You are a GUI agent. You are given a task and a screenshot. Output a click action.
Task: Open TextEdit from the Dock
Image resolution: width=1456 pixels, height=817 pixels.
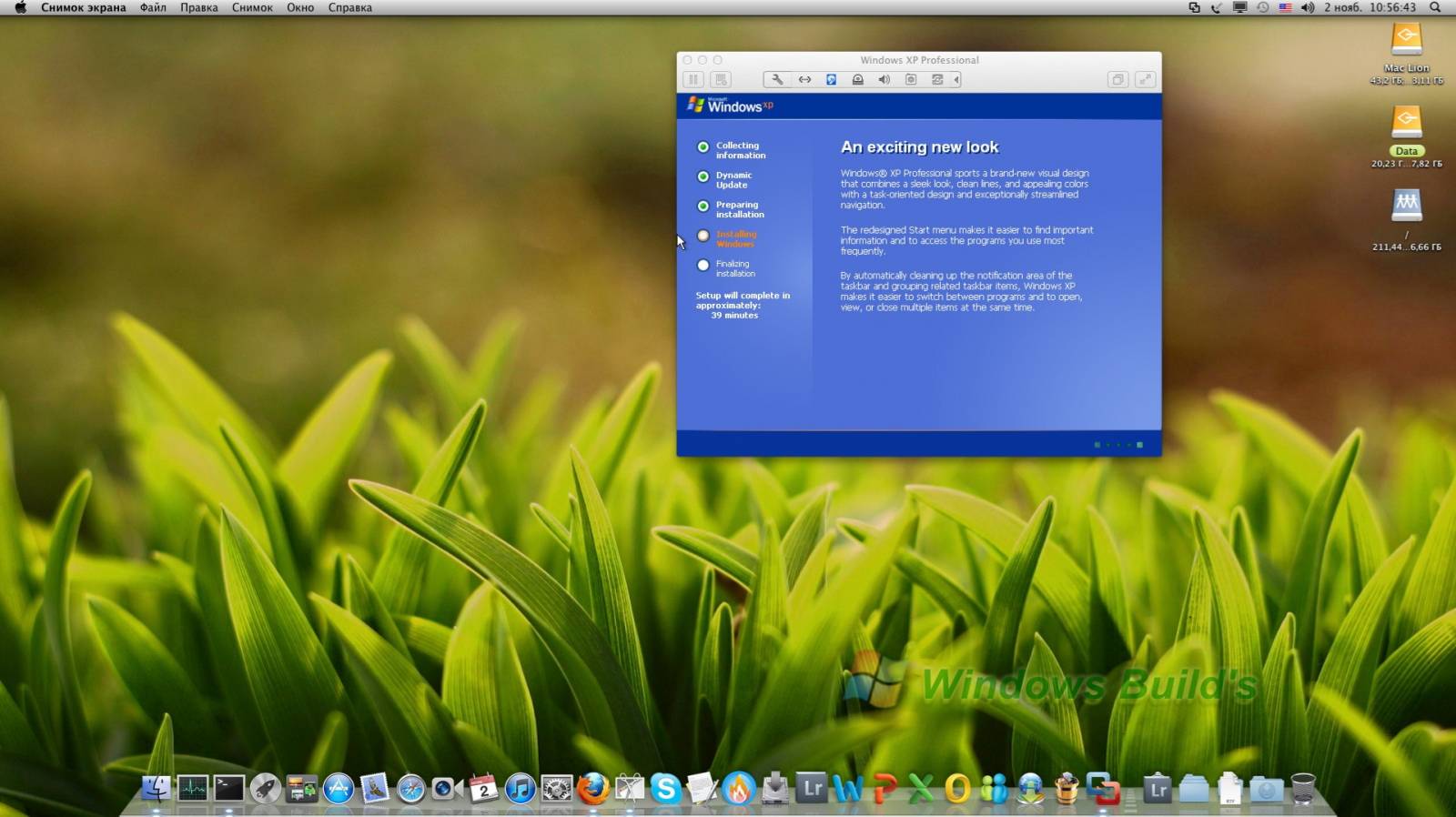pyautogui.click(x=702, y=788)
